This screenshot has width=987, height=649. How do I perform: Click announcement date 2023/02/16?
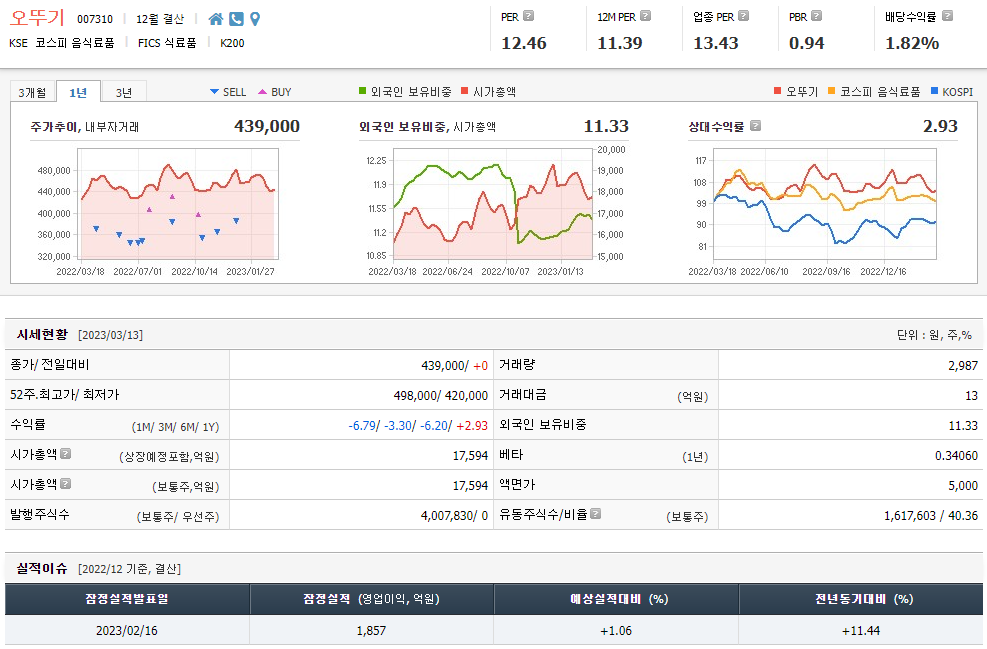pos(127,630)
